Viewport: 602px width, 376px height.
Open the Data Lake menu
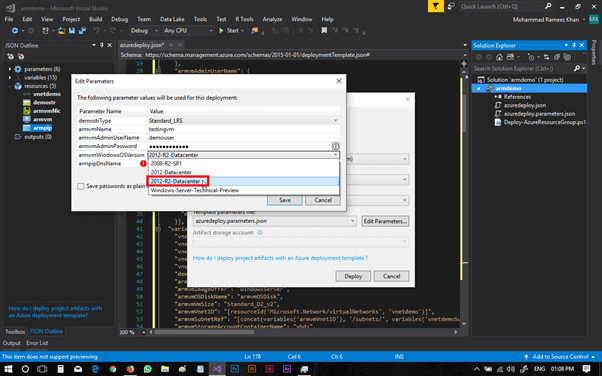(172, 19)
